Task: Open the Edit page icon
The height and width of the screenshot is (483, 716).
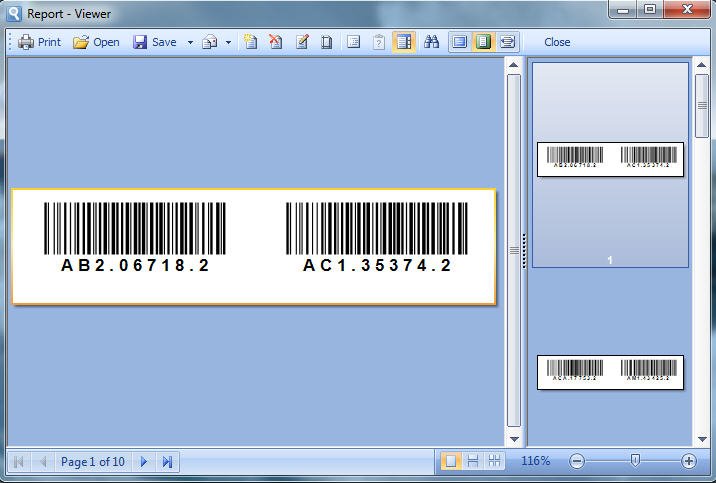Action: point(301,42)
